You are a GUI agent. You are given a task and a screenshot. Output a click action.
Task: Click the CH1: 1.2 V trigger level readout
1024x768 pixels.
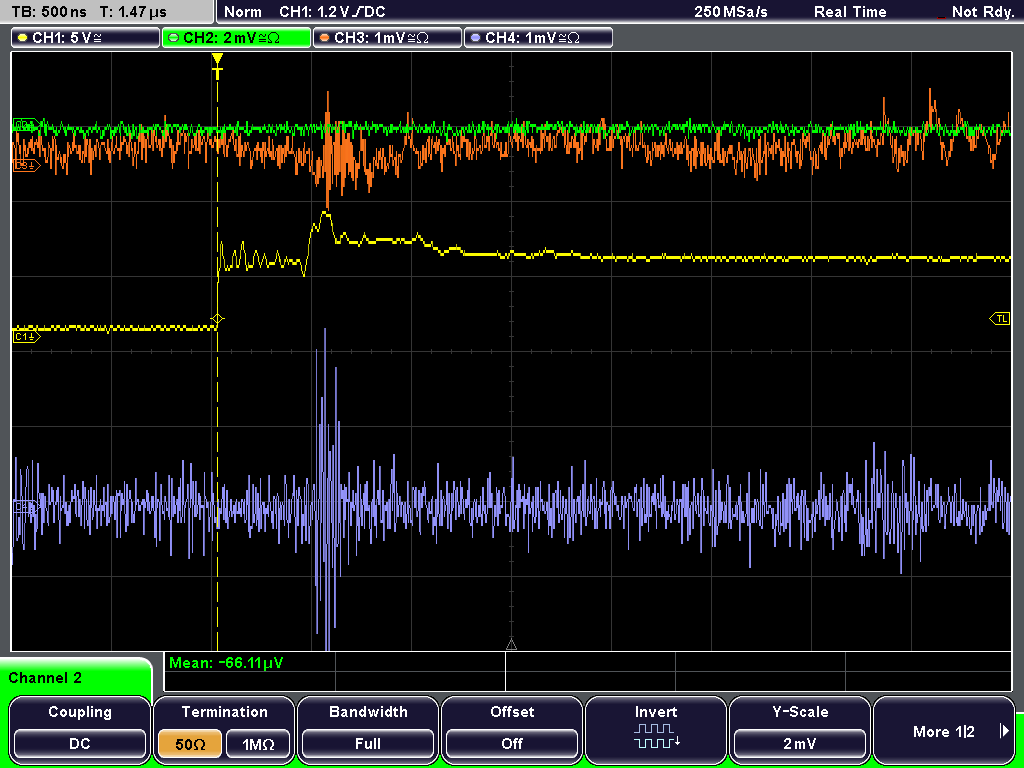(332, 12)
